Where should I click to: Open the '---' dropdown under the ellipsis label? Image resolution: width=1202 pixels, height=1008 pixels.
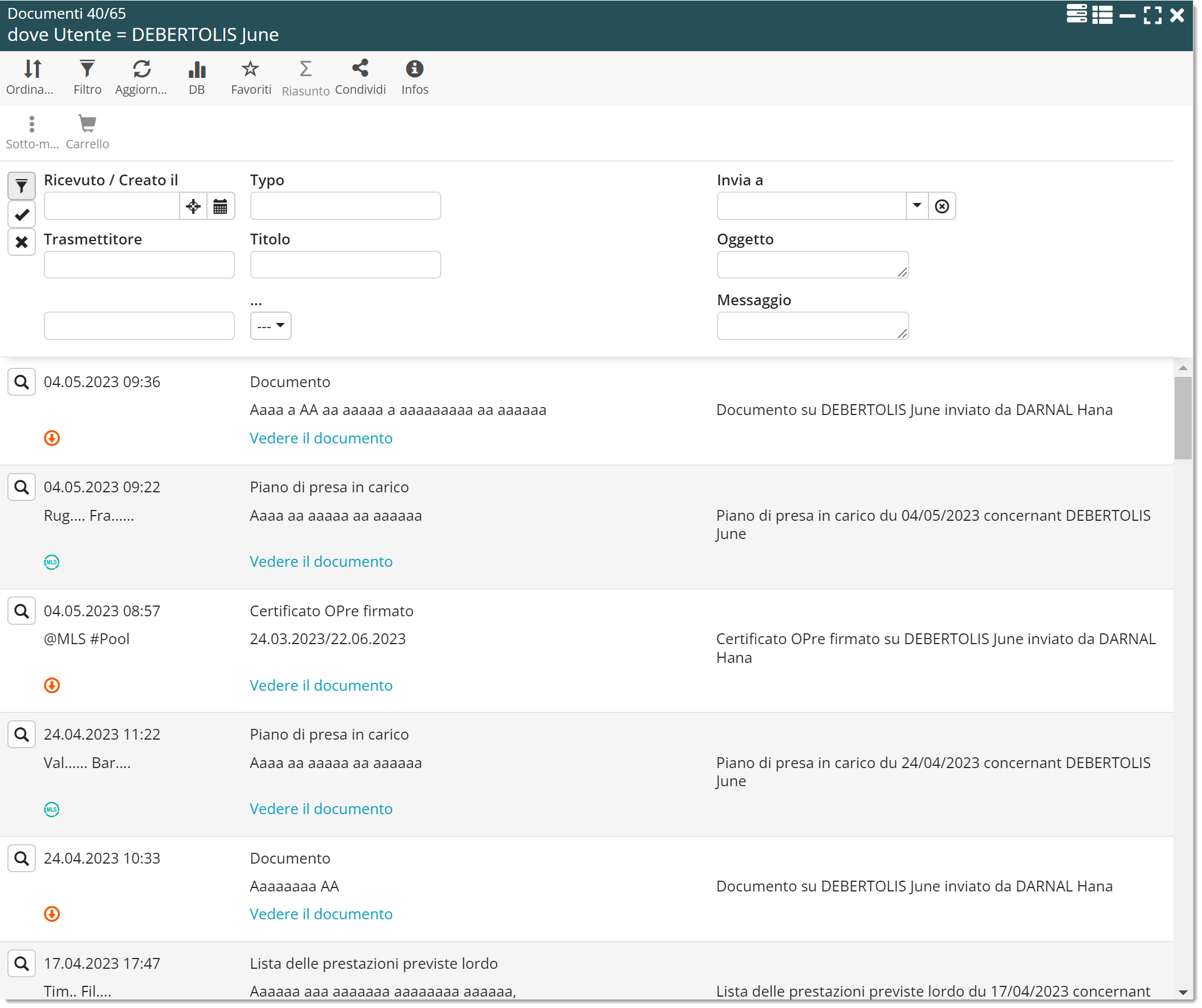pyautogui.click(x=270, y=326)
